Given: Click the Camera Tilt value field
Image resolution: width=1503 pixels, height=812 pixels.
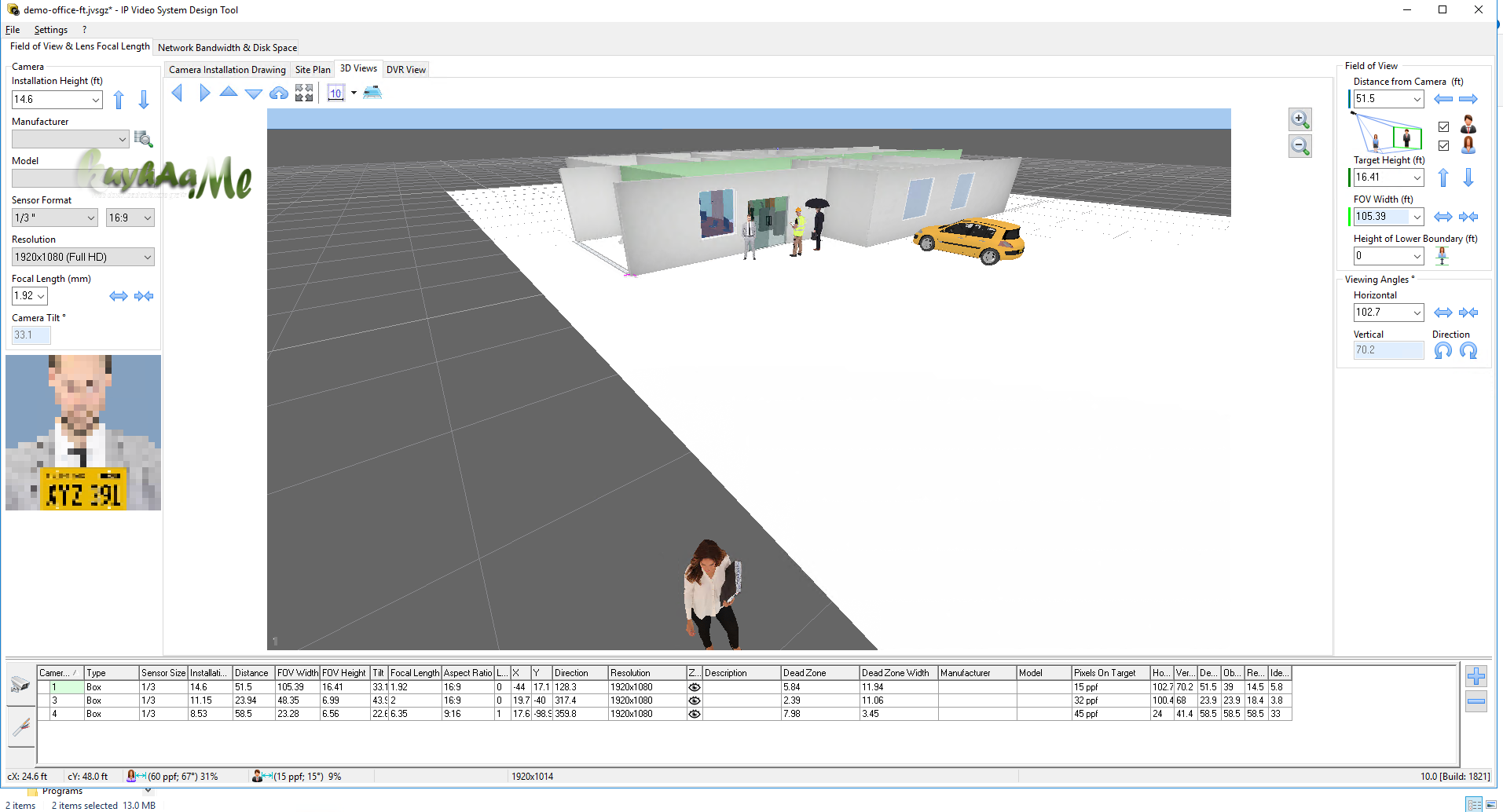Looking at the screenshot, I should 31,335.
